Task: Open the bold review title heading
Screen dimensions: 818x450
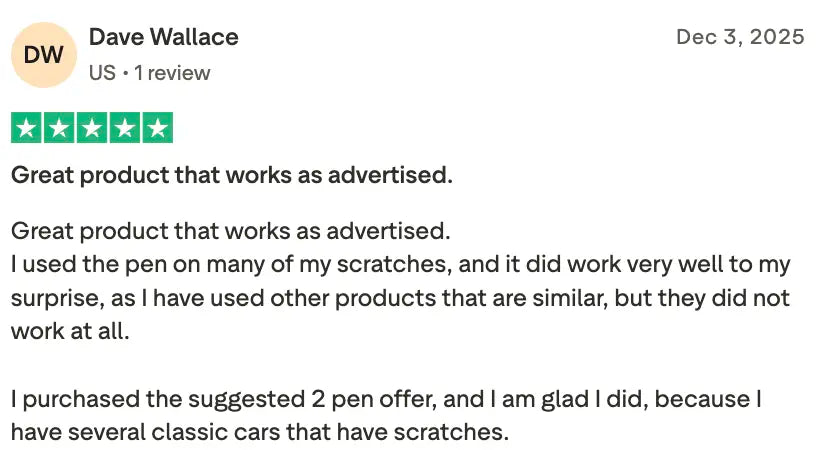Action: 231,176
